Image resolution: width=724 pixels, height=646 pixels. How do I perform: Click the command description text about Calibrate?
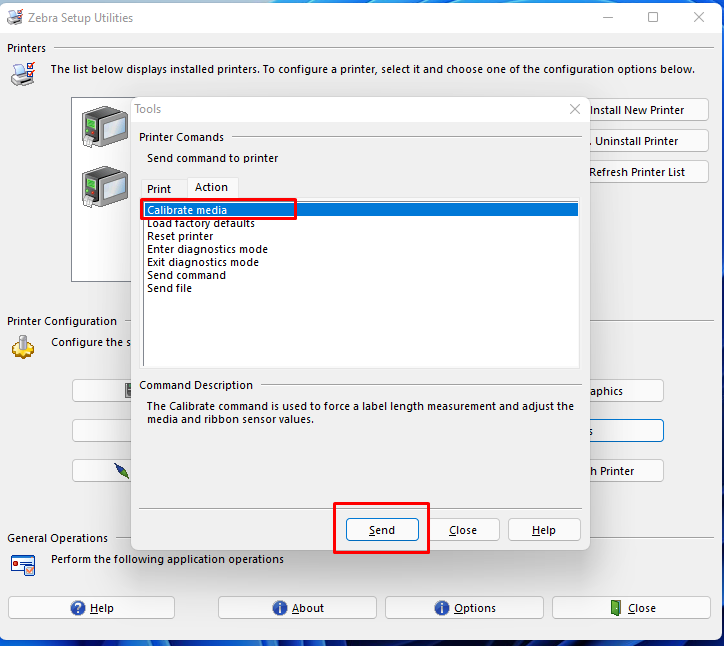coord(360,412)
